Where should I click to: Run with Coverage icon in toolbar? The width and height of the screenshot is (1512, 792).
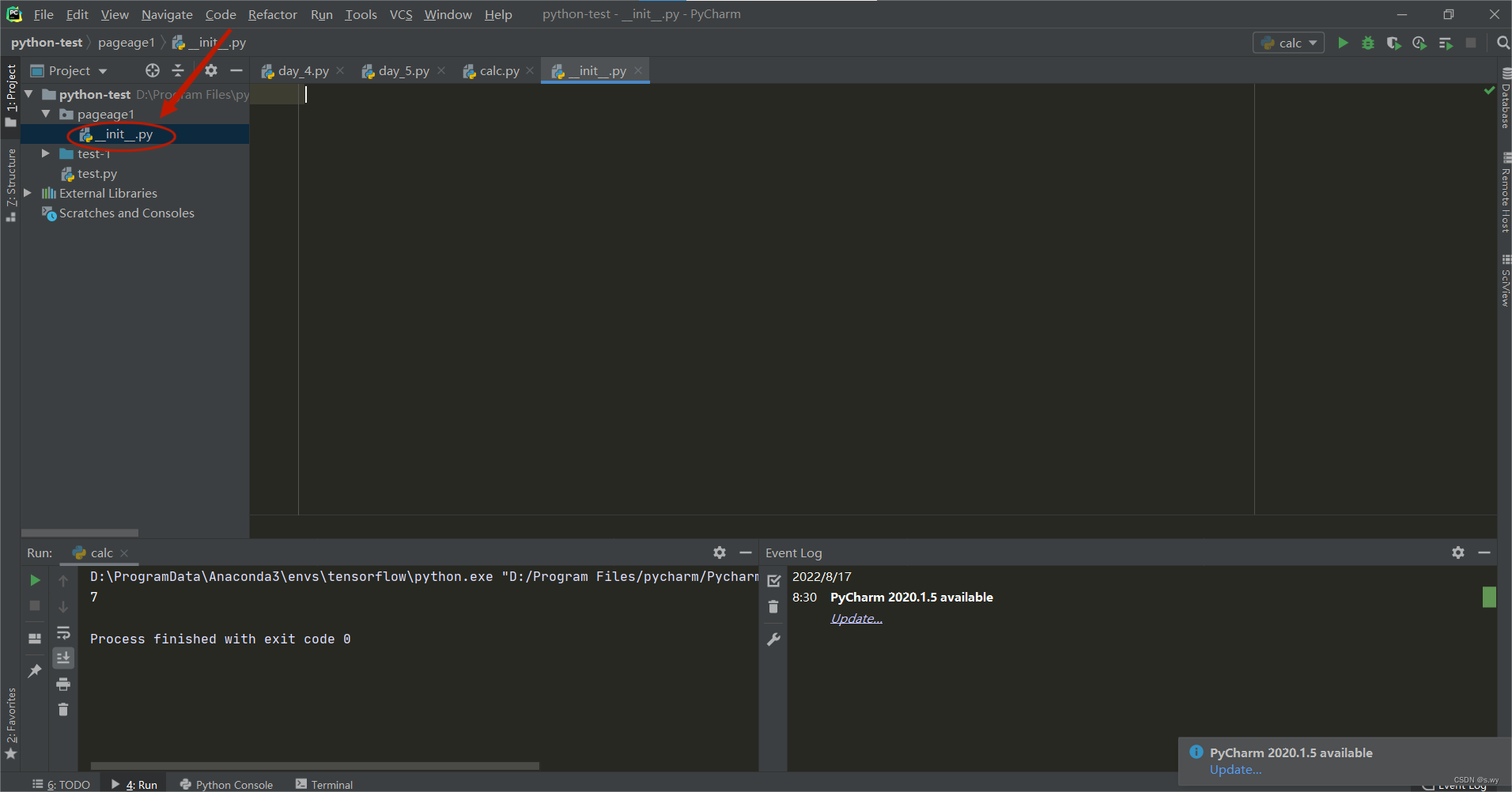1393,43
